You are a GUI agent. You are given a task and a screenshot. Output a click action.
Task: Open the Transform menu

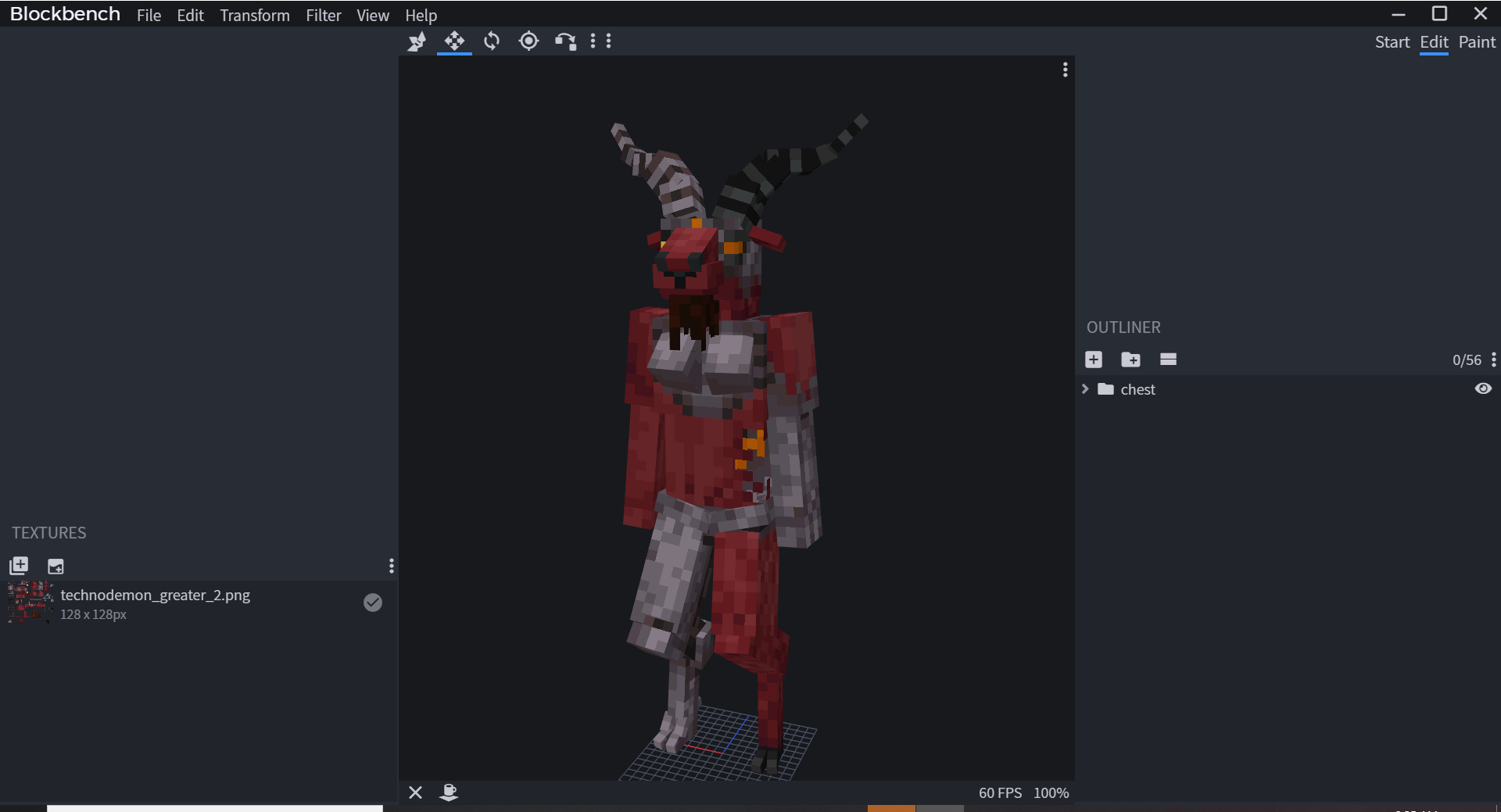point(254,15)
